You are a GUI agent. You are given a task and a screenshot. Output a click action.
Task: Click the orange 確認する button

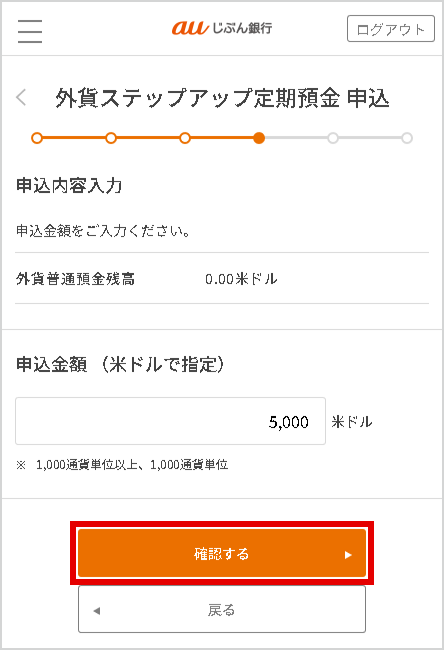pos(222,553)
